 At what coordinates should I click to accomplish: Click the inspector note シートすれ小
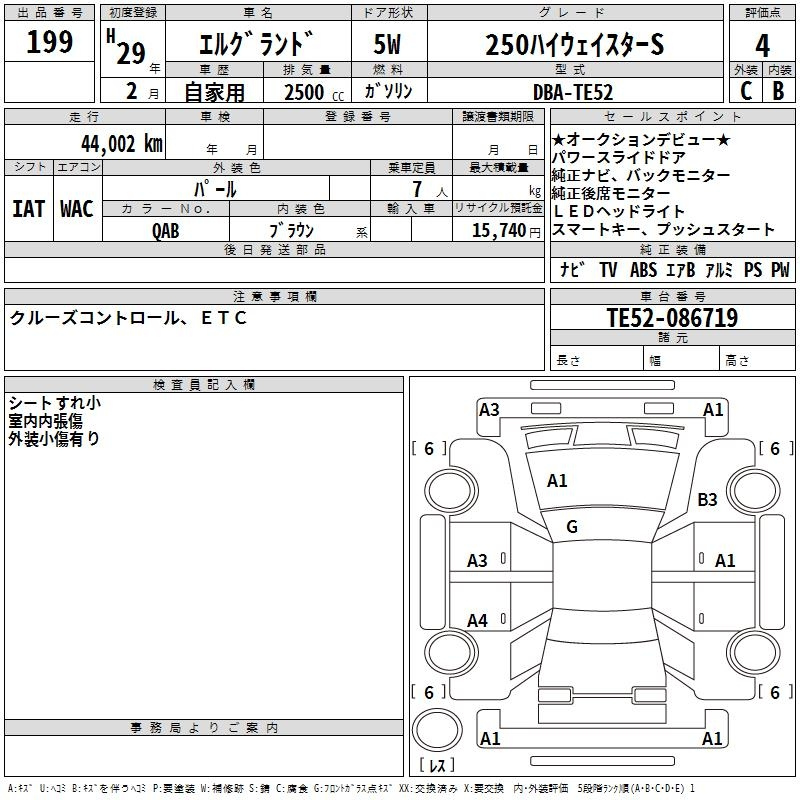[x=55, y=403]
